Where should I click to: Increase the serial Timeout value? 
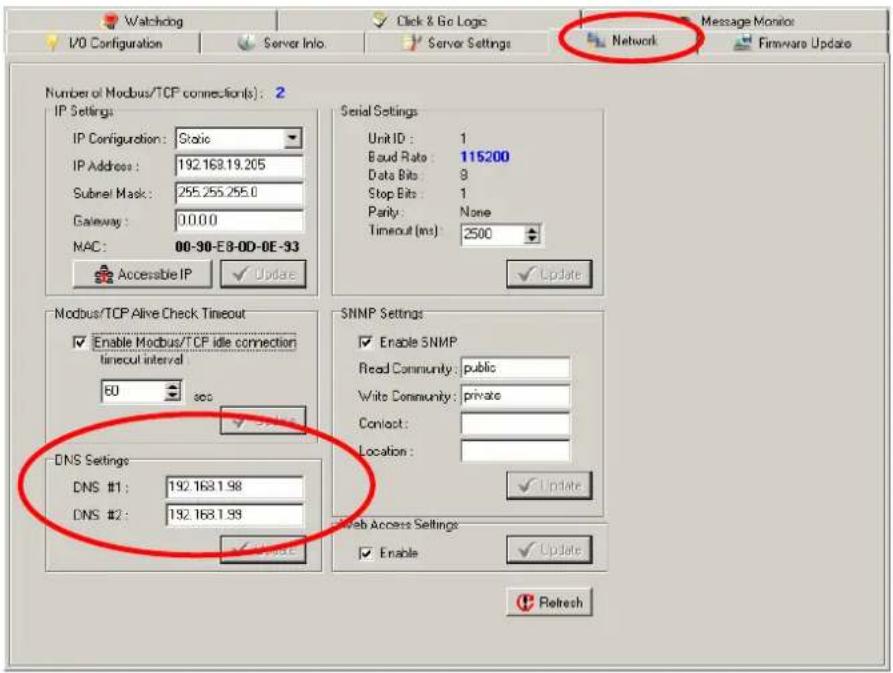532,230
